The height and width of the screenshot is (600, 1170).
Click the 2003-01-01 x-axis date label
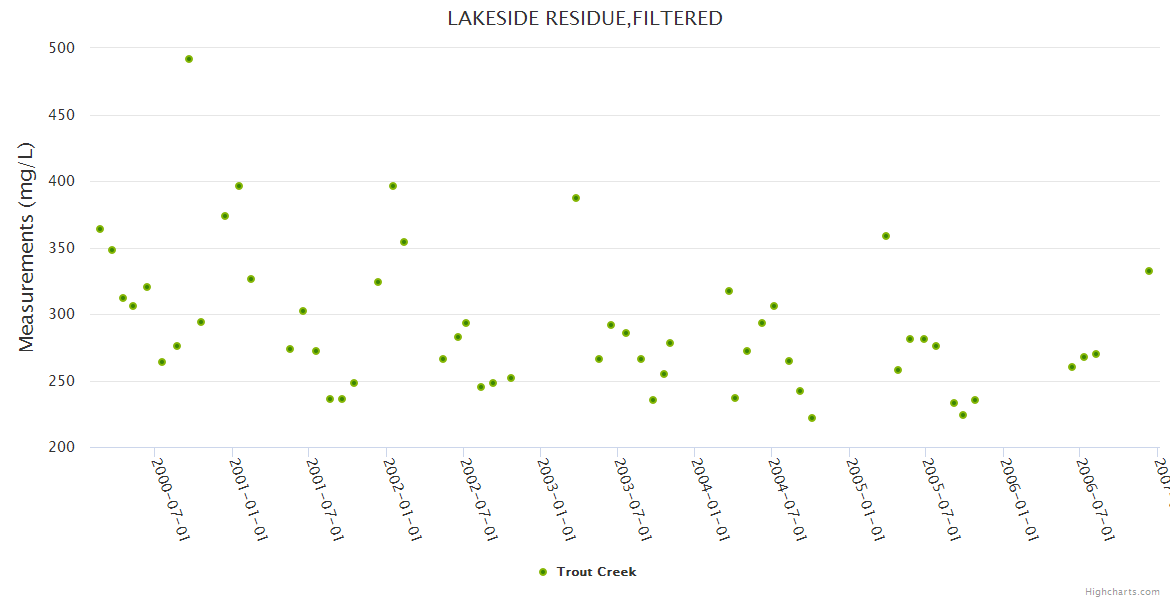pyautogui.click(x=557, y=499)
